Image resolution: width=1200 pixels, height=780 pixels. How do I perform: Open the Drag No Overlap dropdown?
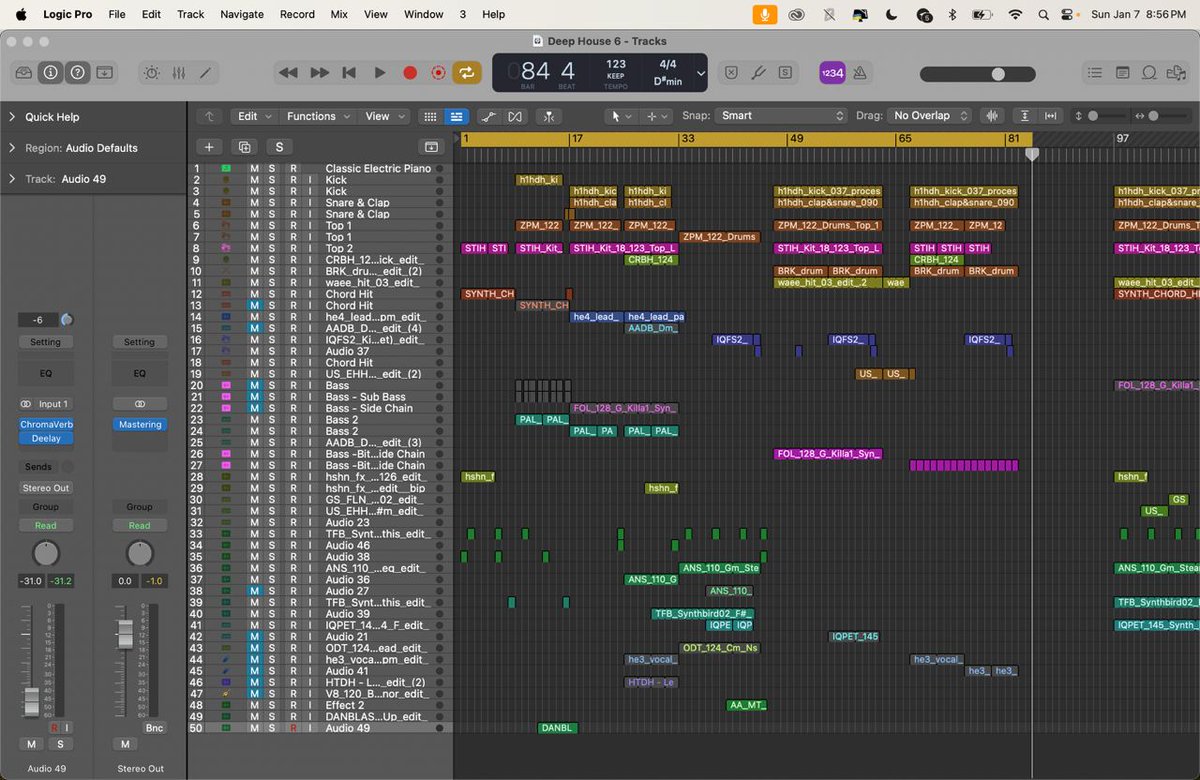(930, 116)
